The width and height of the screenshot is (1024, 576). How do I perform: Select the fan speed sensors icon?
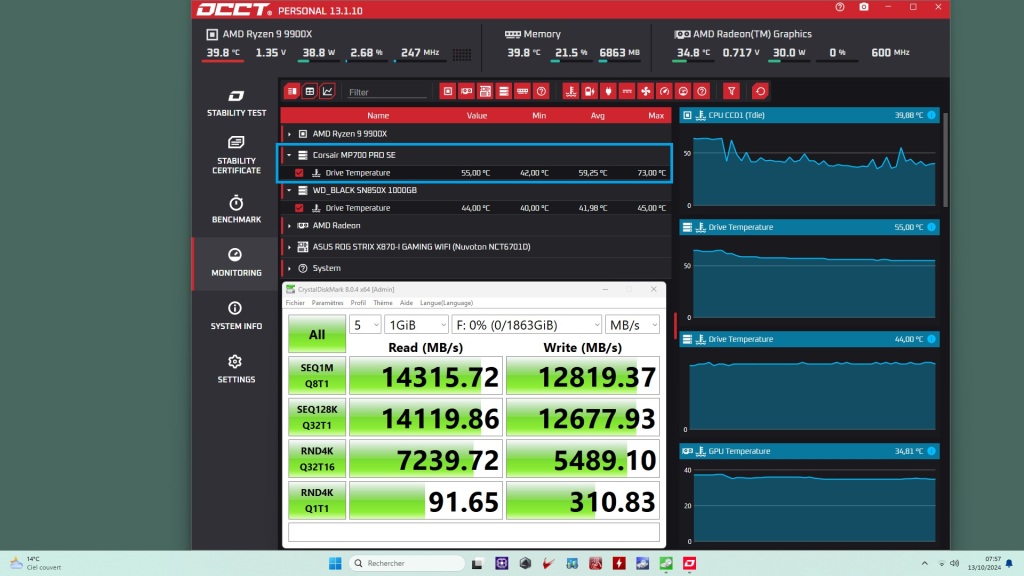coord(644,90)
